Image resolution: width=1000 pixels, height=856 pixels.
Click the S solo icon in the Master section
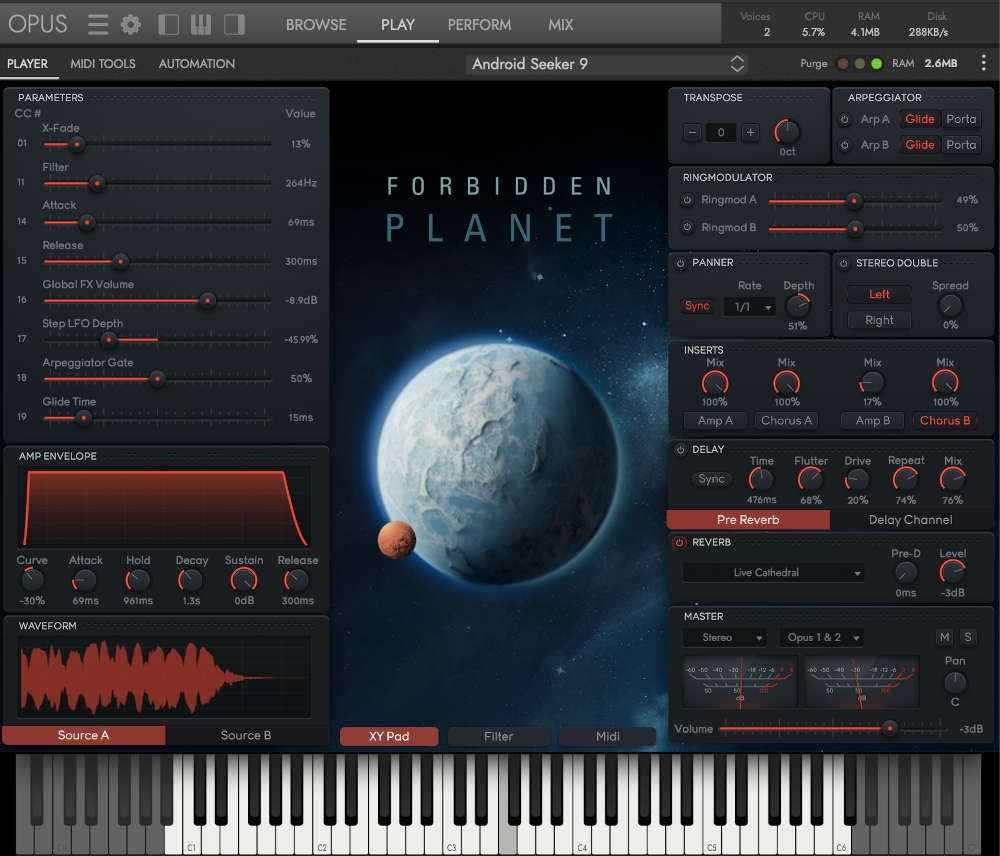pyautogui.click(x=967, y=637)
